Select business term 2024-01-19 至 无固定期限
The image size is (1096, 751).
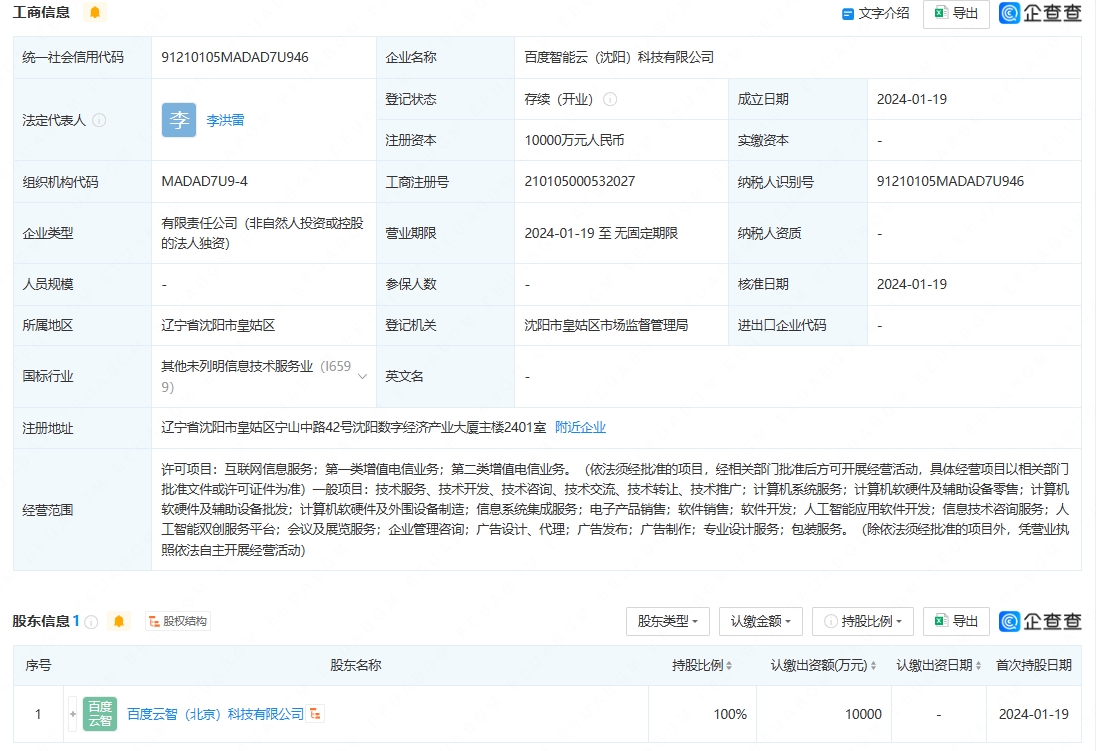pyautogui.click(x=601, y=234)
